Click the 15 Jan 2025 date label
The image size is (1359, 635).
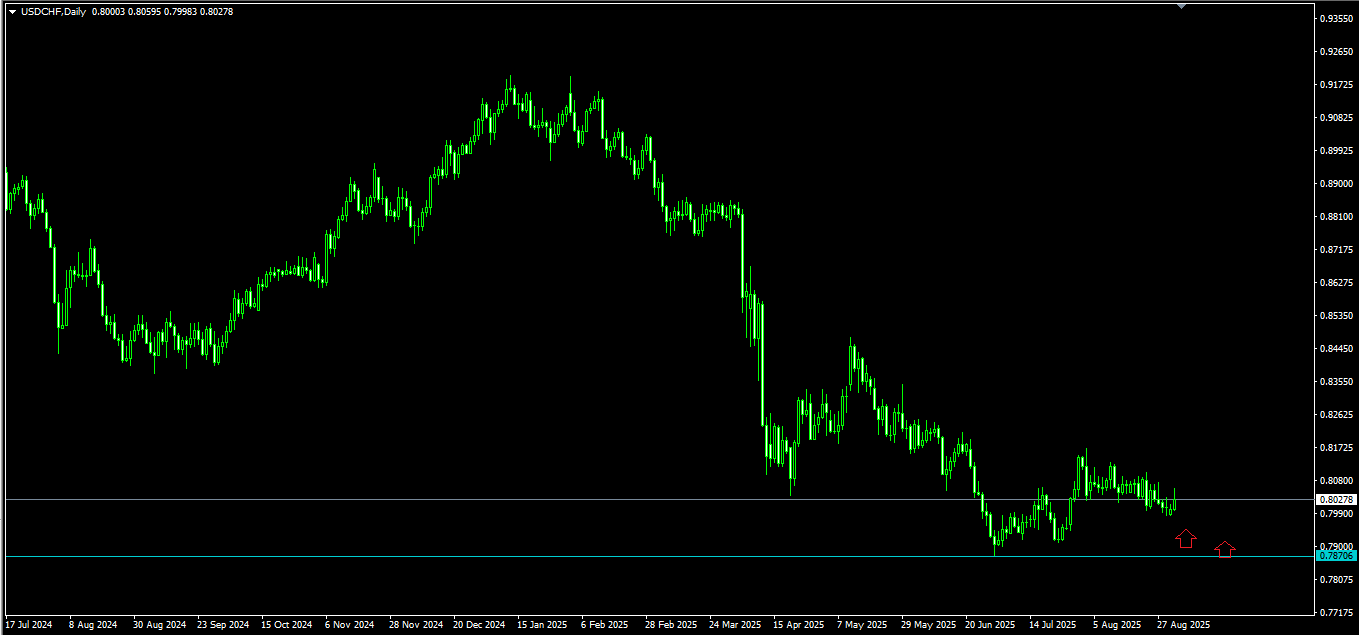pos(542,625)
